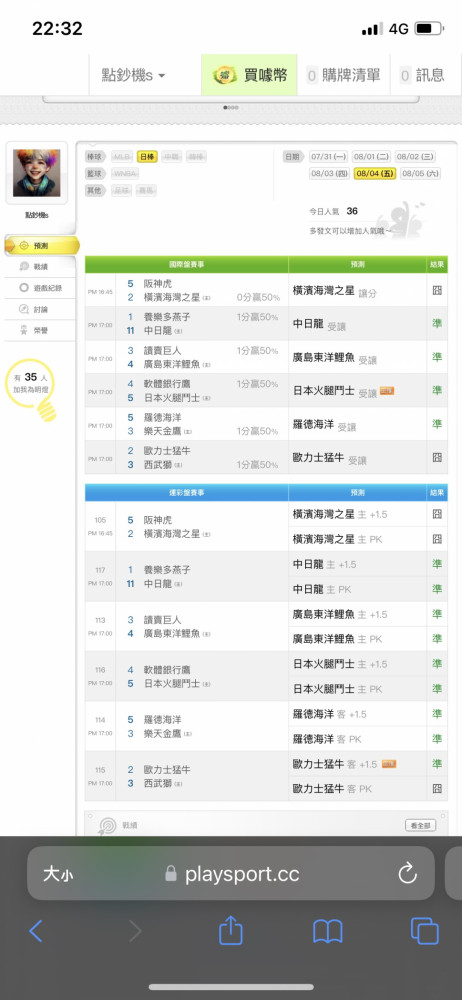Viewport: 462px width, 1000px height.
Task: Open the 榮譽 sidebar tab
Action: point(40,330)
